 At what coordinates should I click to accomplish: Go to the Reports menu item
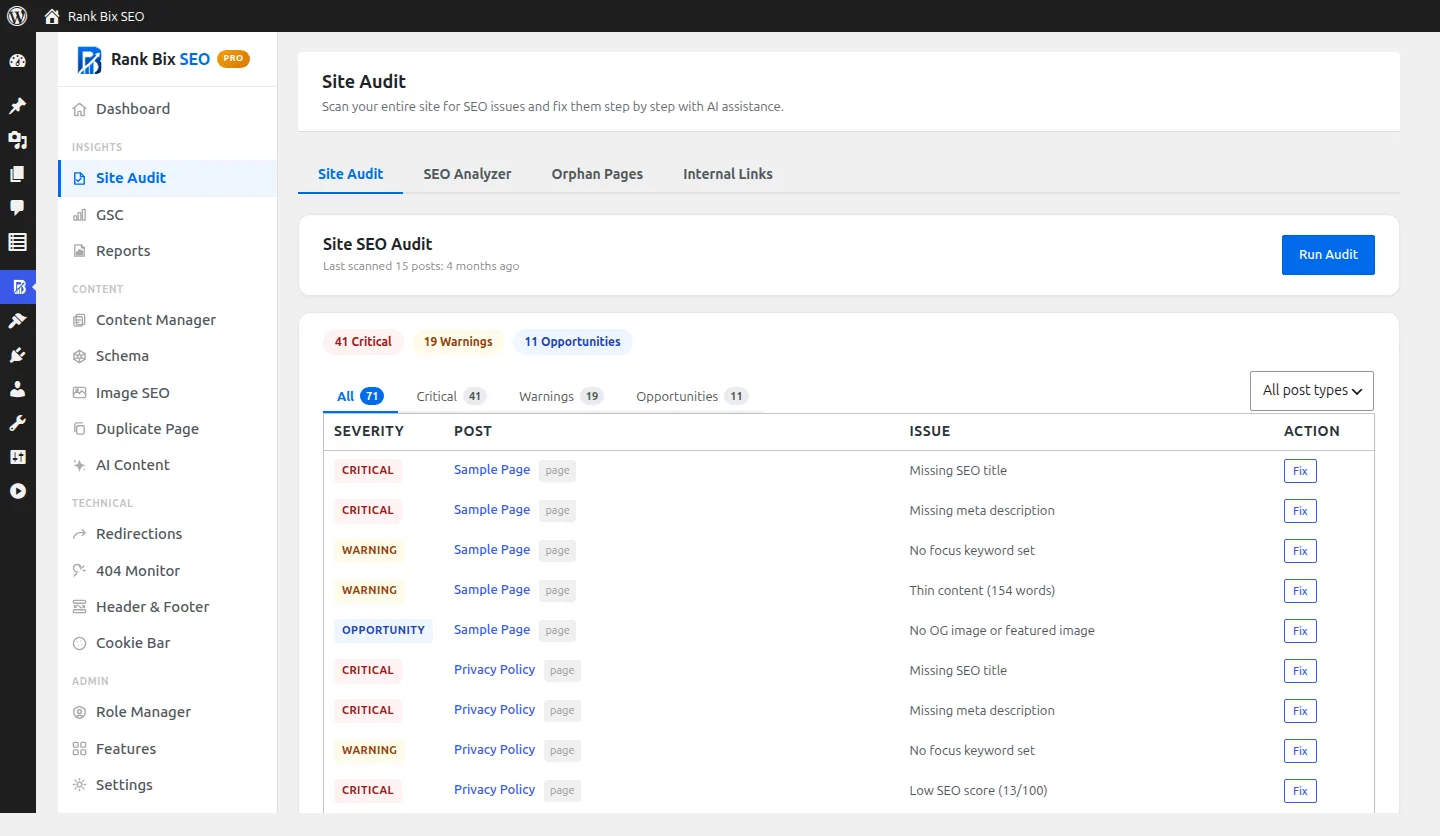[x=167, y=251]
